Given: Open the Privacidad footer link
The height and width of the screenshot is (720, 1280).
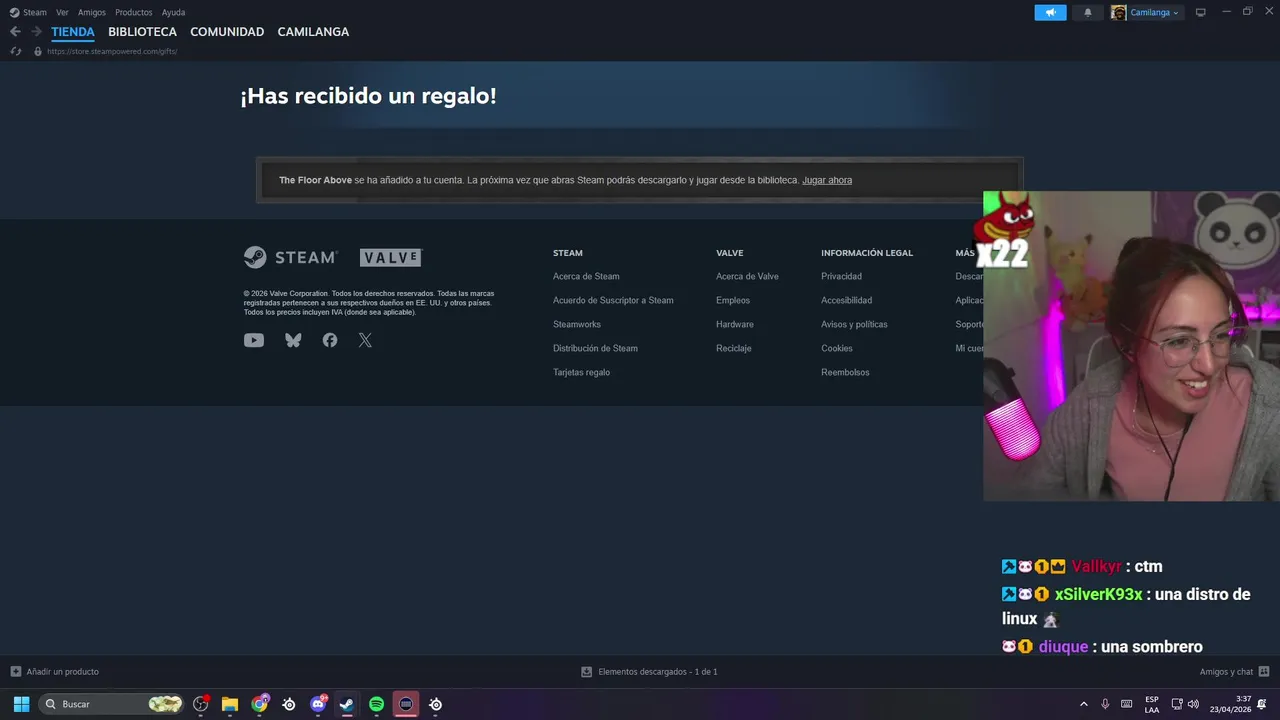Looking at the screenshot, I should click(x=841, y=276).
